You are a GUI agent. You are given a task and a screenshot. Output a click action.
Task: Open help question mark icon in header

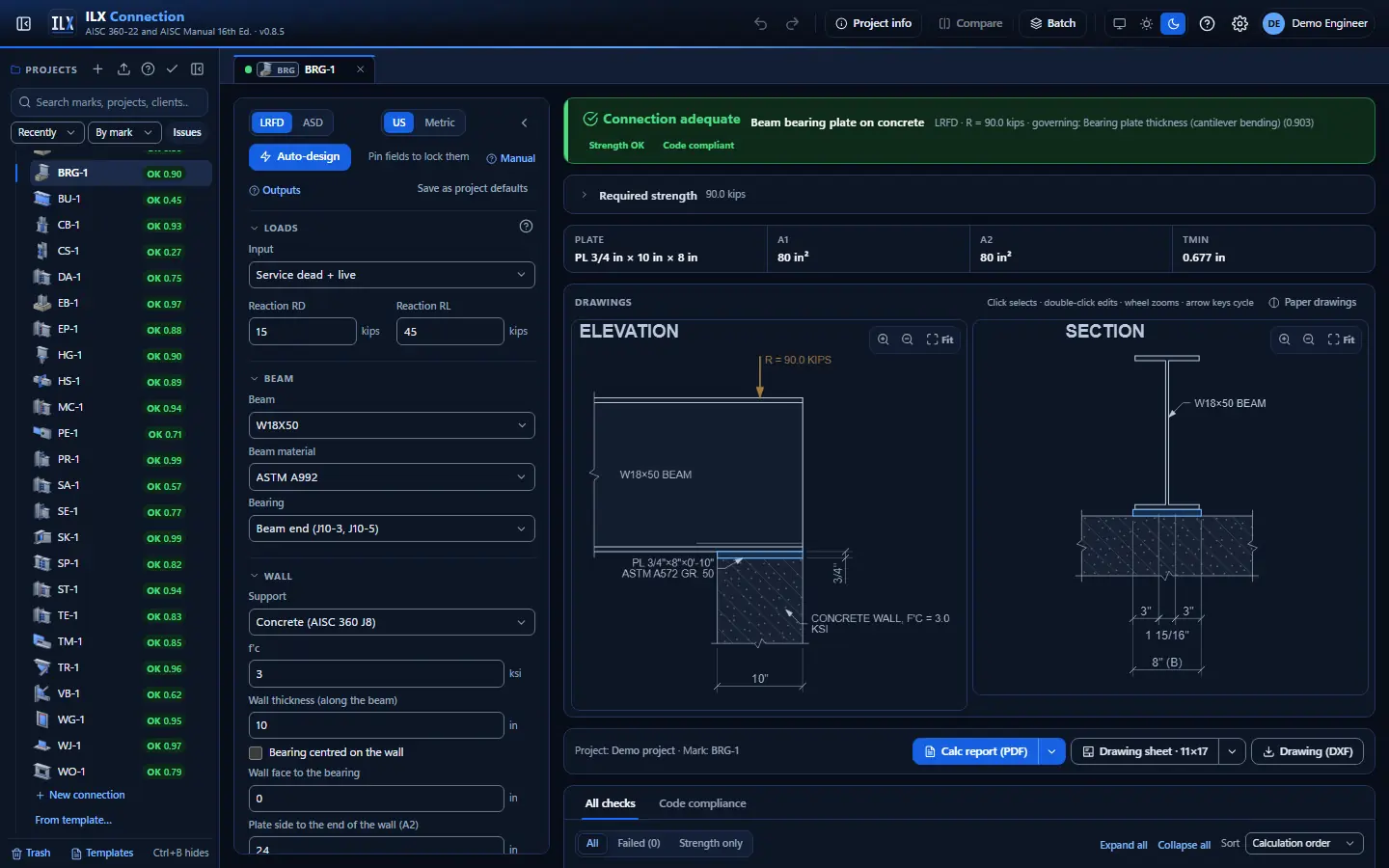1207,23
